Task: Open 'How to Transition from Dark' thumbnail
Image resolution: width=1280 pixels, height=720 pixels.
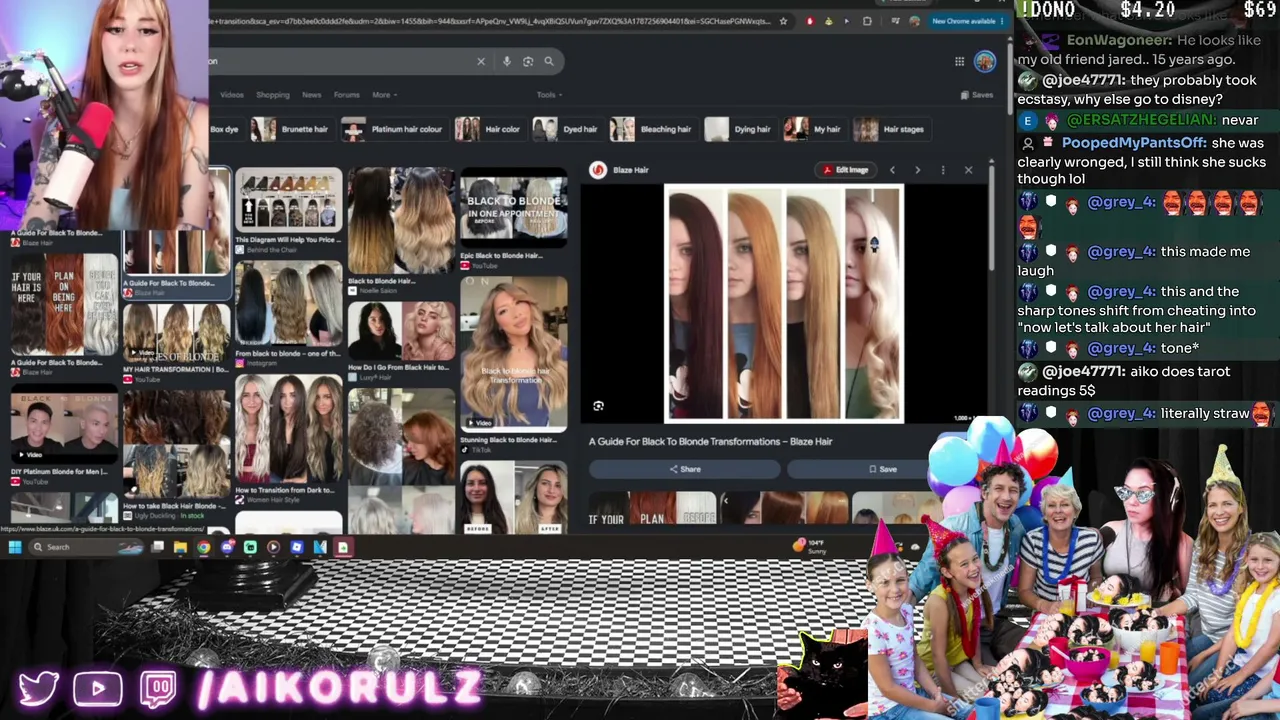Action: point(288,430)
